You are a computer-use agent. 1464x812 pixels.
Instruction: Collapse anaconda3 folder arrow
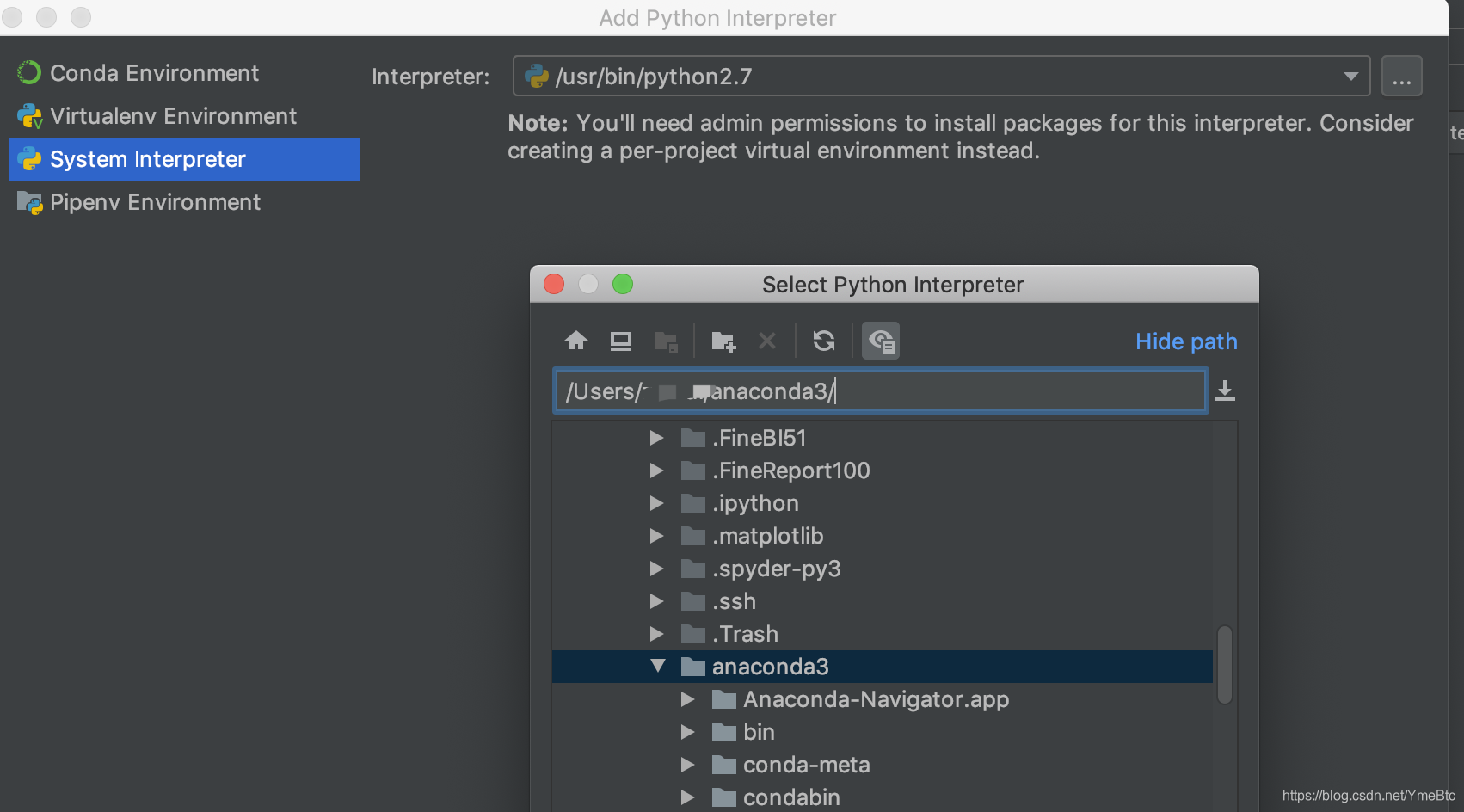point(658,666)
